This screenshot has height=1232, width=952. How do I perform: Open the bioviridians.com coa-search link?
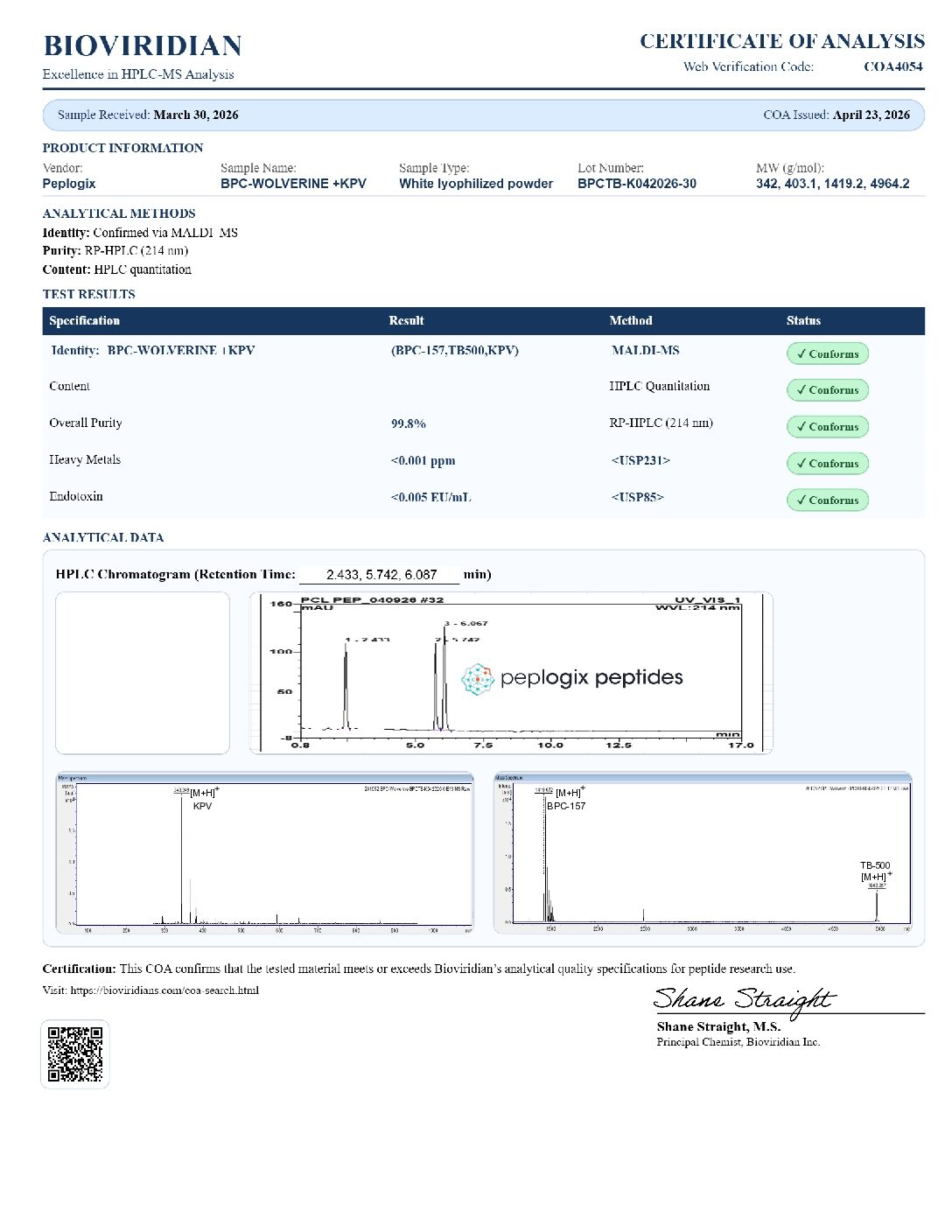164,990
